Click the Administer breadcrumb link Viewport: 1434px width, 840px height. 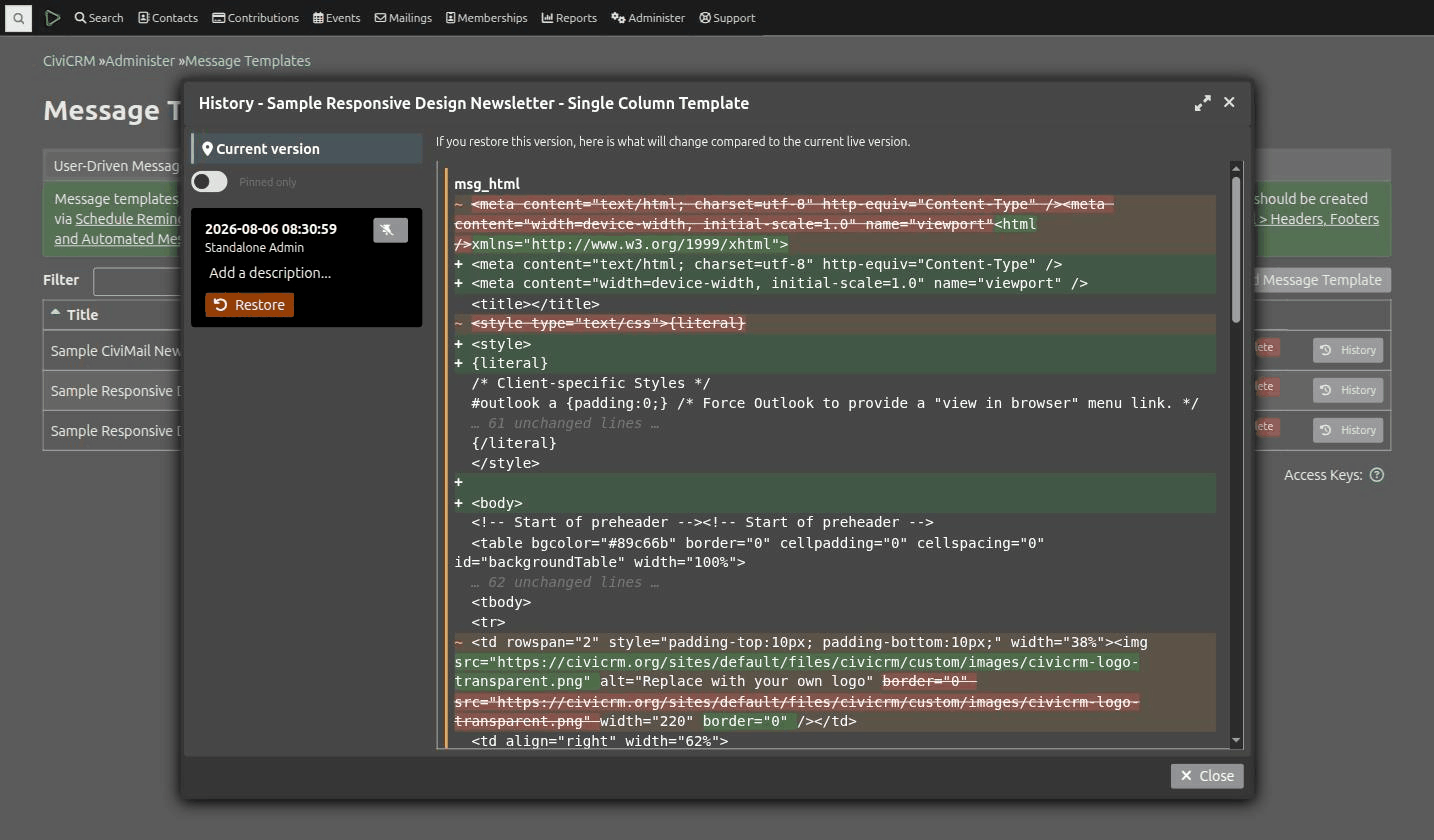pyautogui.click(x=140, y=61)
